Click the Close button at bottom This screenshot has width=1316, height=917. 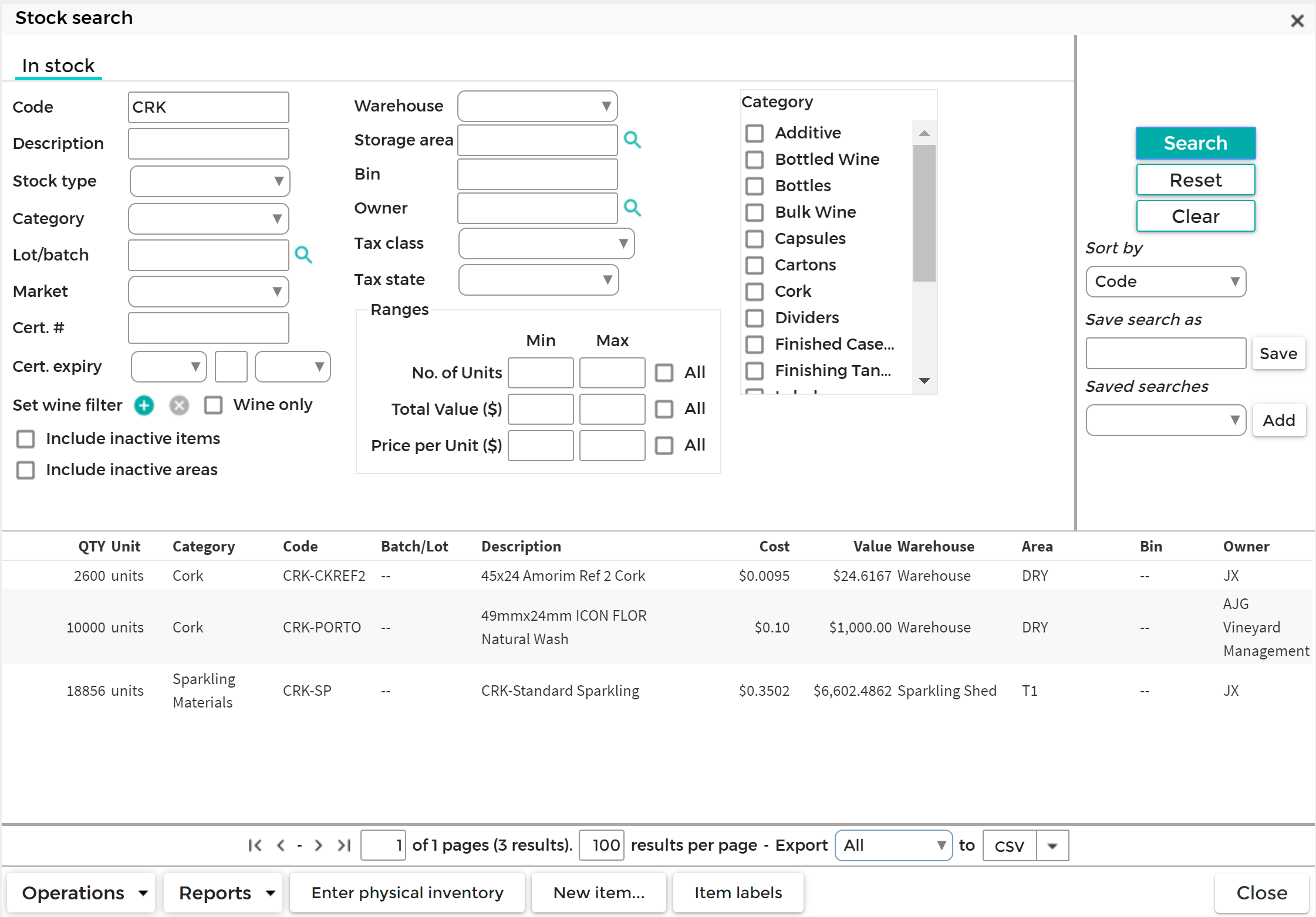[x=1261, y=893]
